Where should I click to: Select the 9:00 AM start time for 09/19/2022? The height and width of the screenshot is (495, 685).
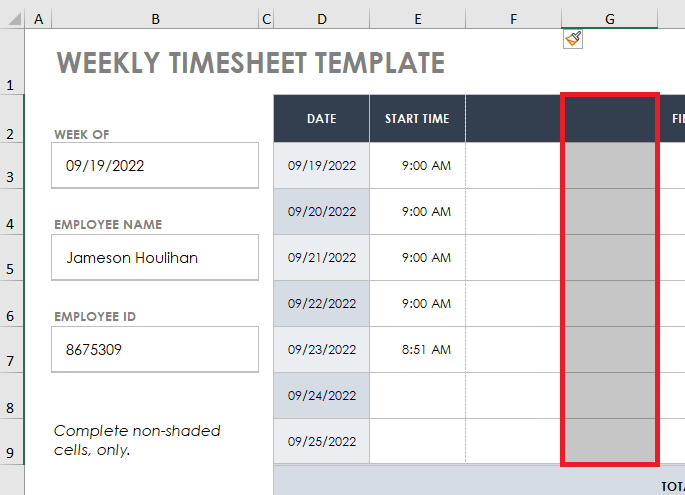click(x=418, y=166)
